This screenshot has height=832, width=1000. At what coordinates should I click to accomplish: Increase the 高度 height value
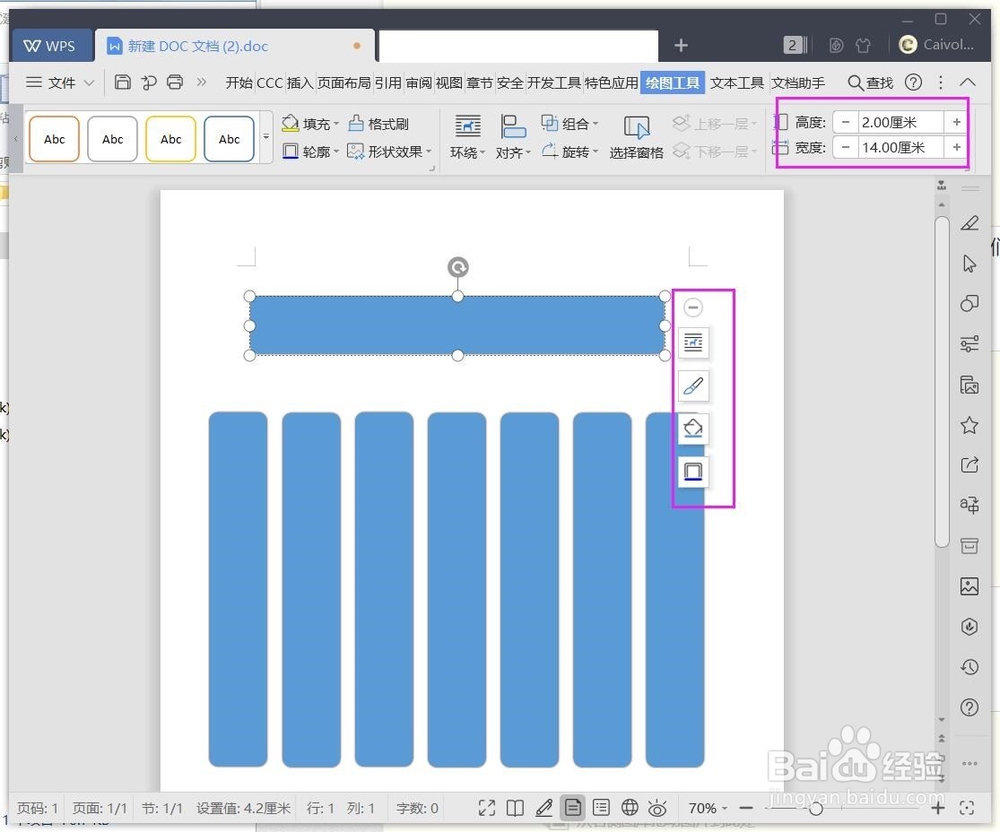[x=957, y=122]
